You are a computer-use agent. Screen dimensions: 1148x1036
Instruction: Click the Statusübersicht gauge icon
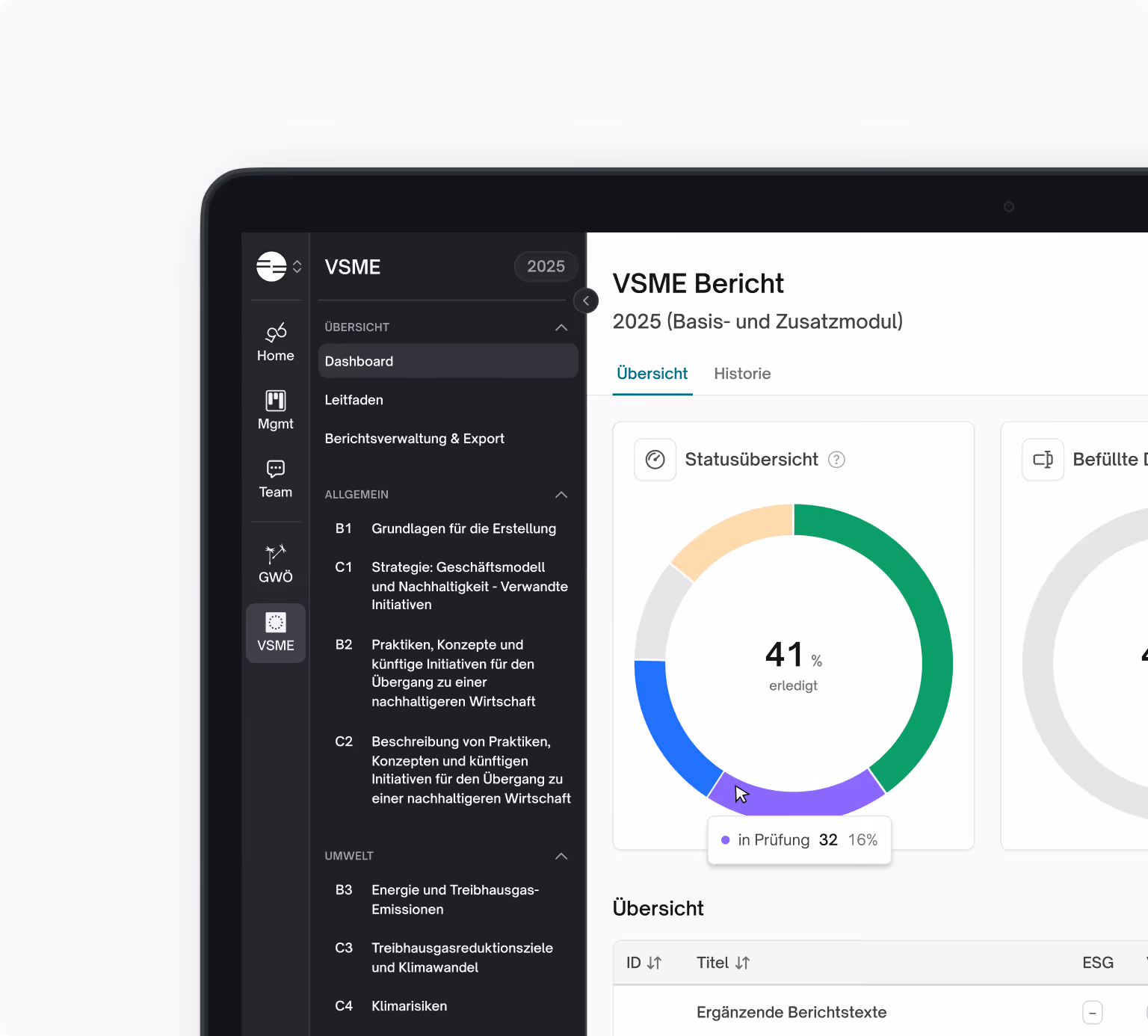point(655,459)
